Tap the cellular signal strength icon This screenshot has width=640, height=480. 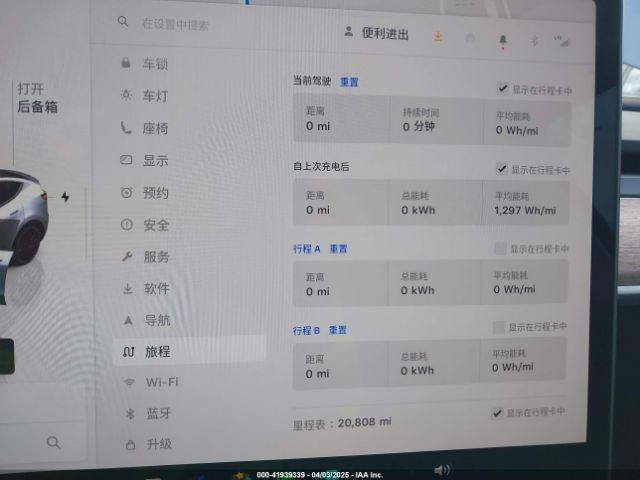(x=561, y=41)
